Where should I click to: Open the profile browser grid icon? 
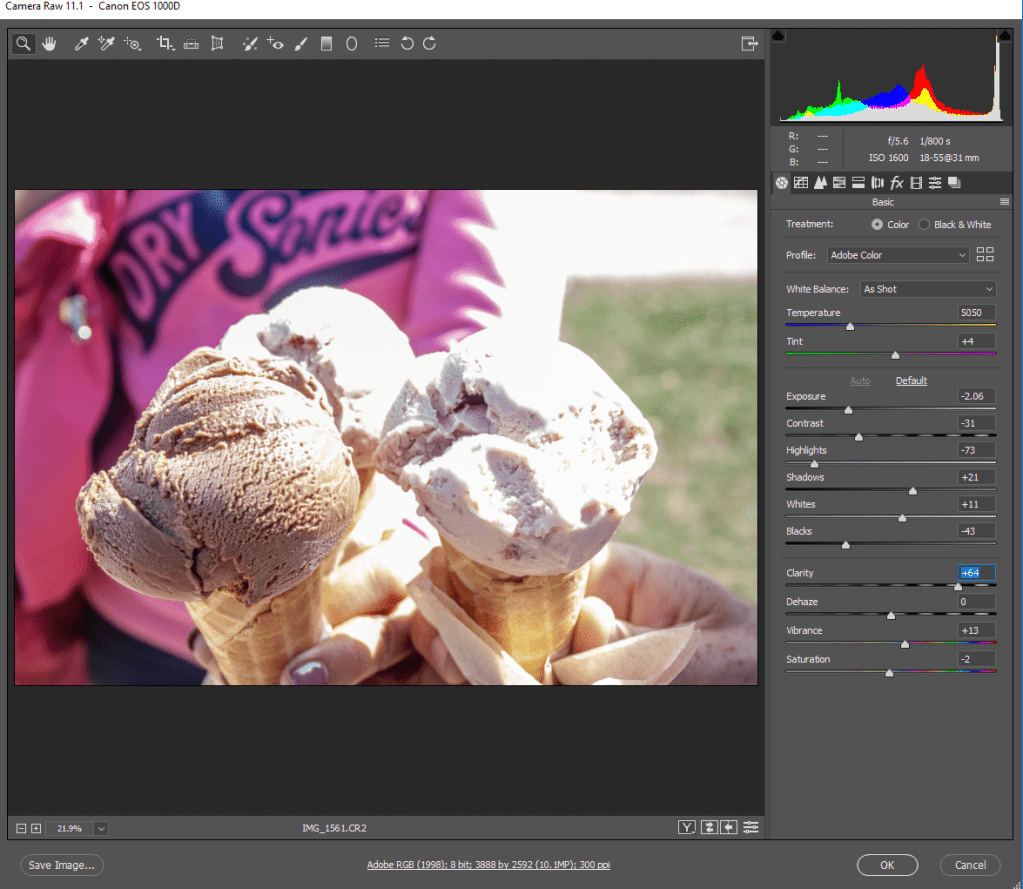tap(985, 254)
